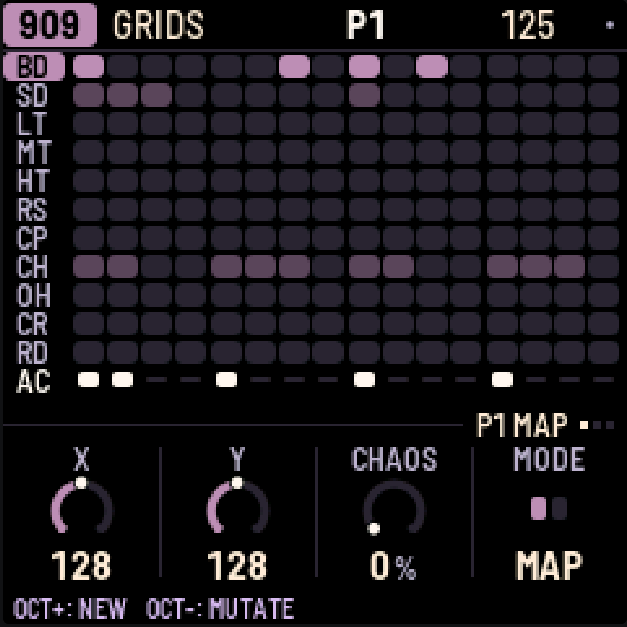627x627 pixels.
Task: Enable BD row step 5
Action: pyautogui.click(x=226, y=66)
